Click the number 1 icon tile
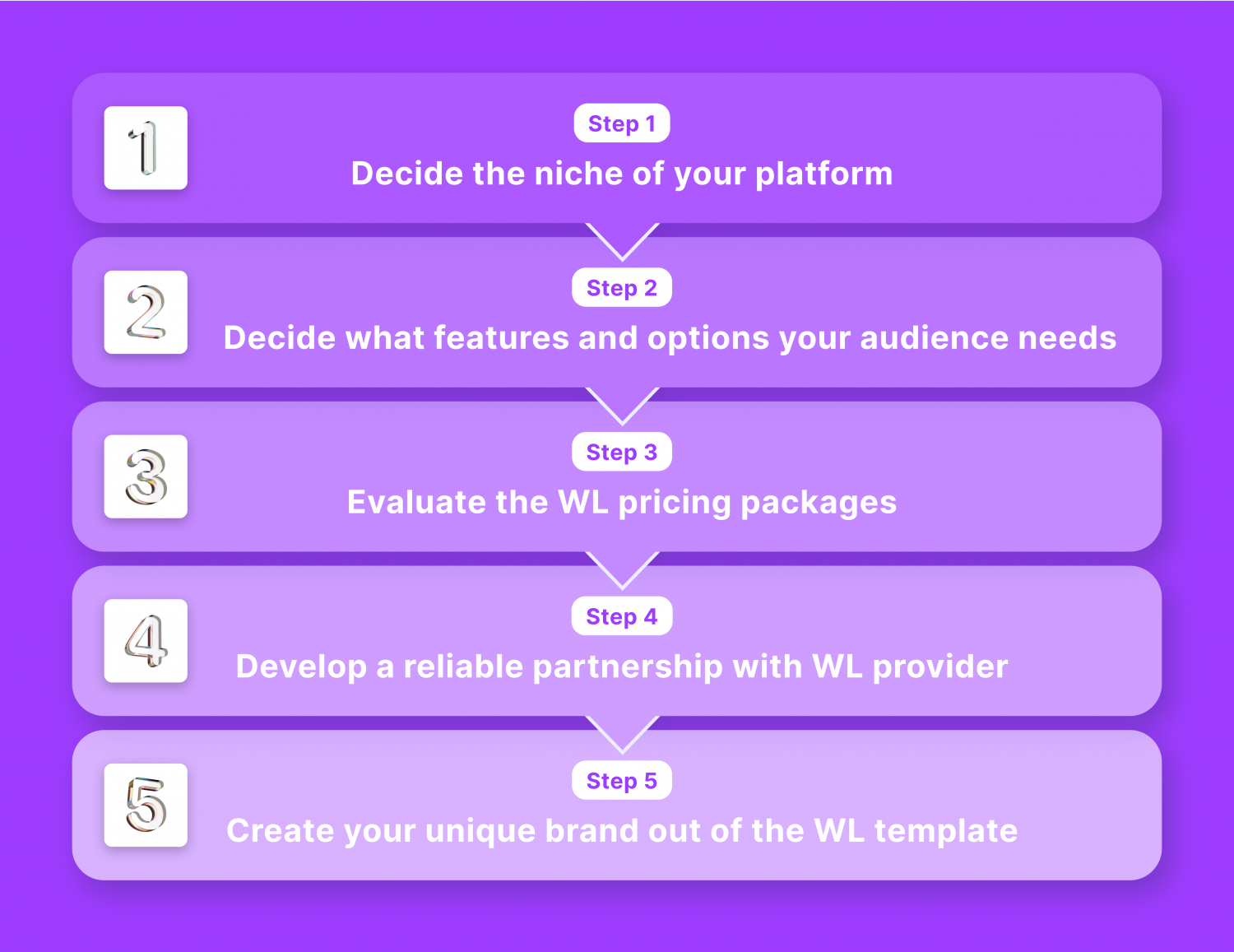Viewport: 1234px width, 952px height. point(146,148)
